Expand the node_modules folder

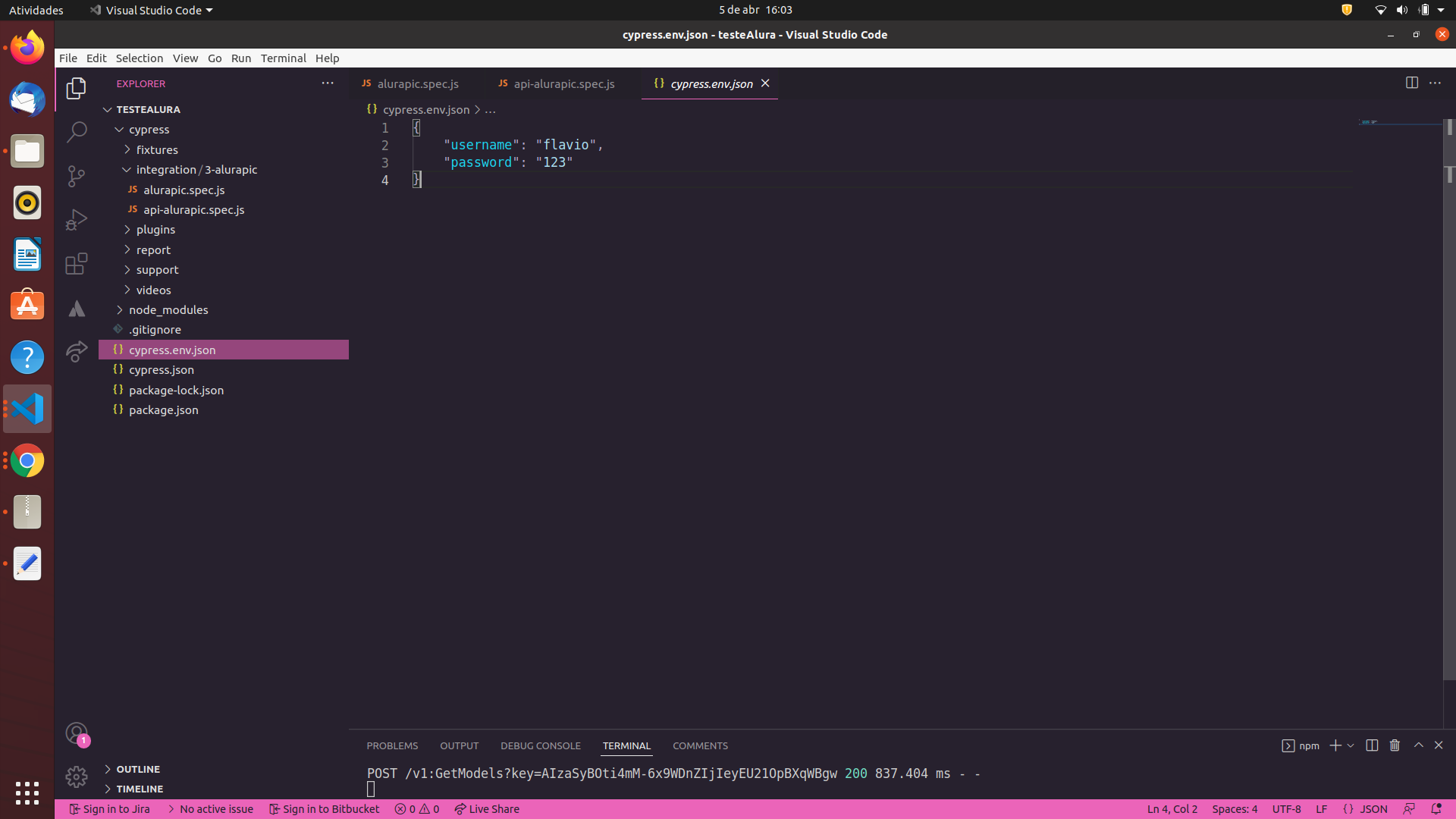click(224, 310)
